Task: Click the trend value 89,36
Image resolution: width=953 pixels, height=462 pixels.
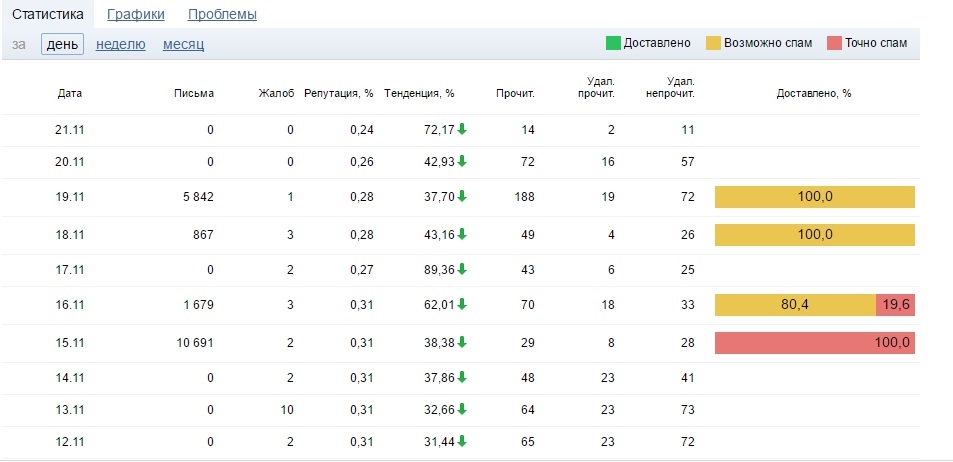Action: click(439, 269)
